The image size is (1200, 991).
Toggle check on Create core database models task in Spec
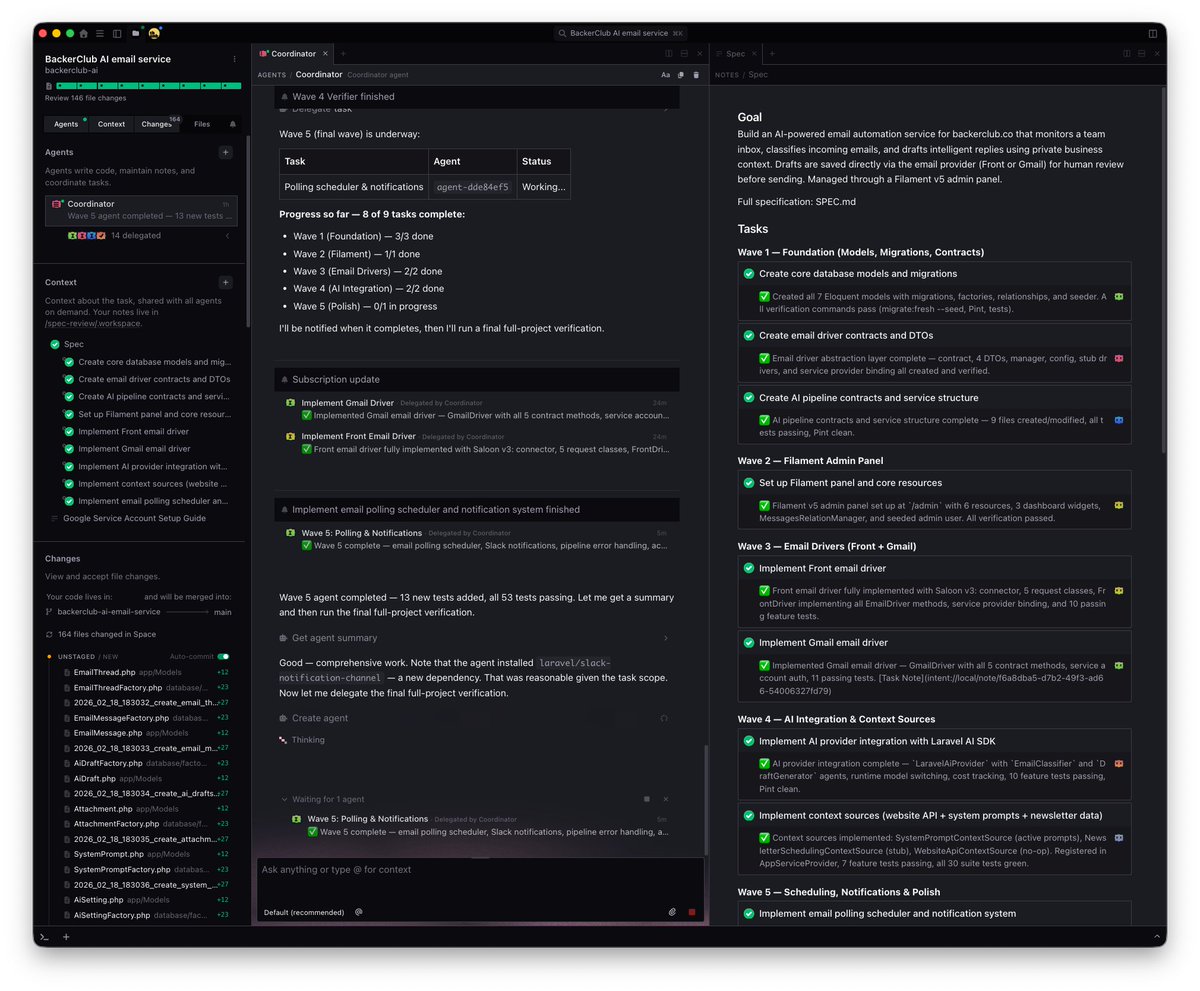(x=748, y=273)
